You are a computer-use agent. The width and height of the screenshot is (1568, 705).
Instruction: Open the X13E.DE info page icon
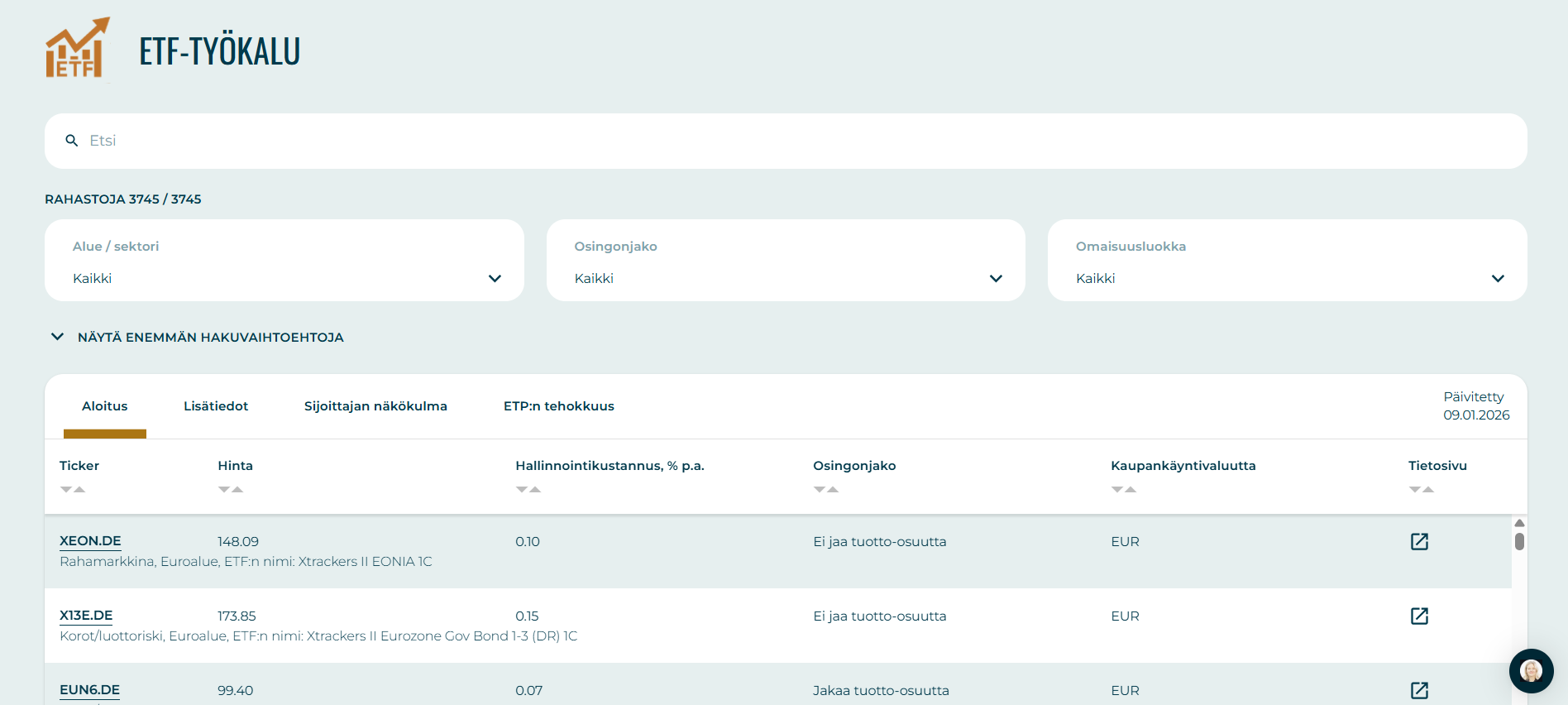click(x=1419, y=616)
